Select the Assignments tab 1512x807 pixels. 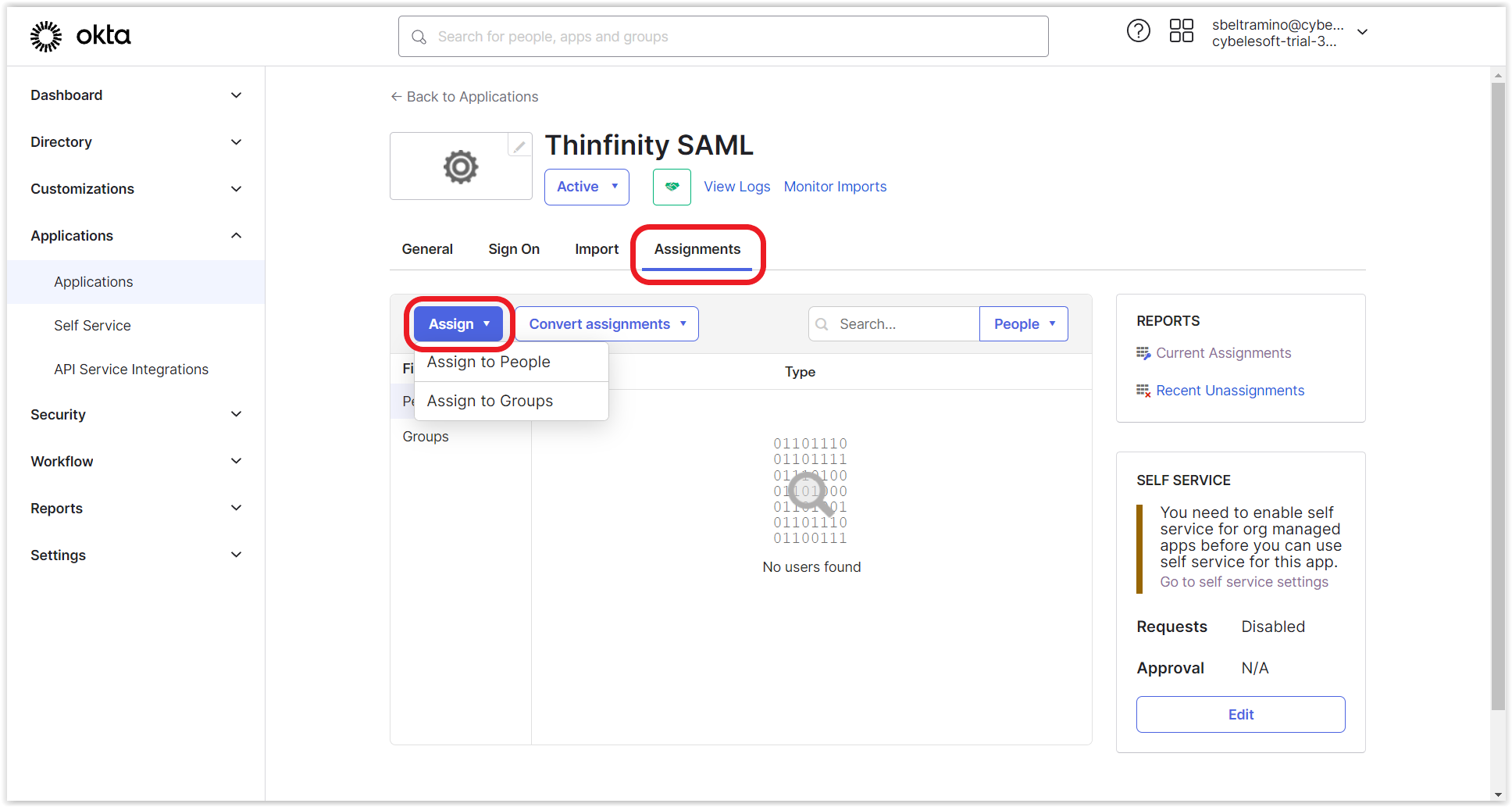(x=697, y=249)
